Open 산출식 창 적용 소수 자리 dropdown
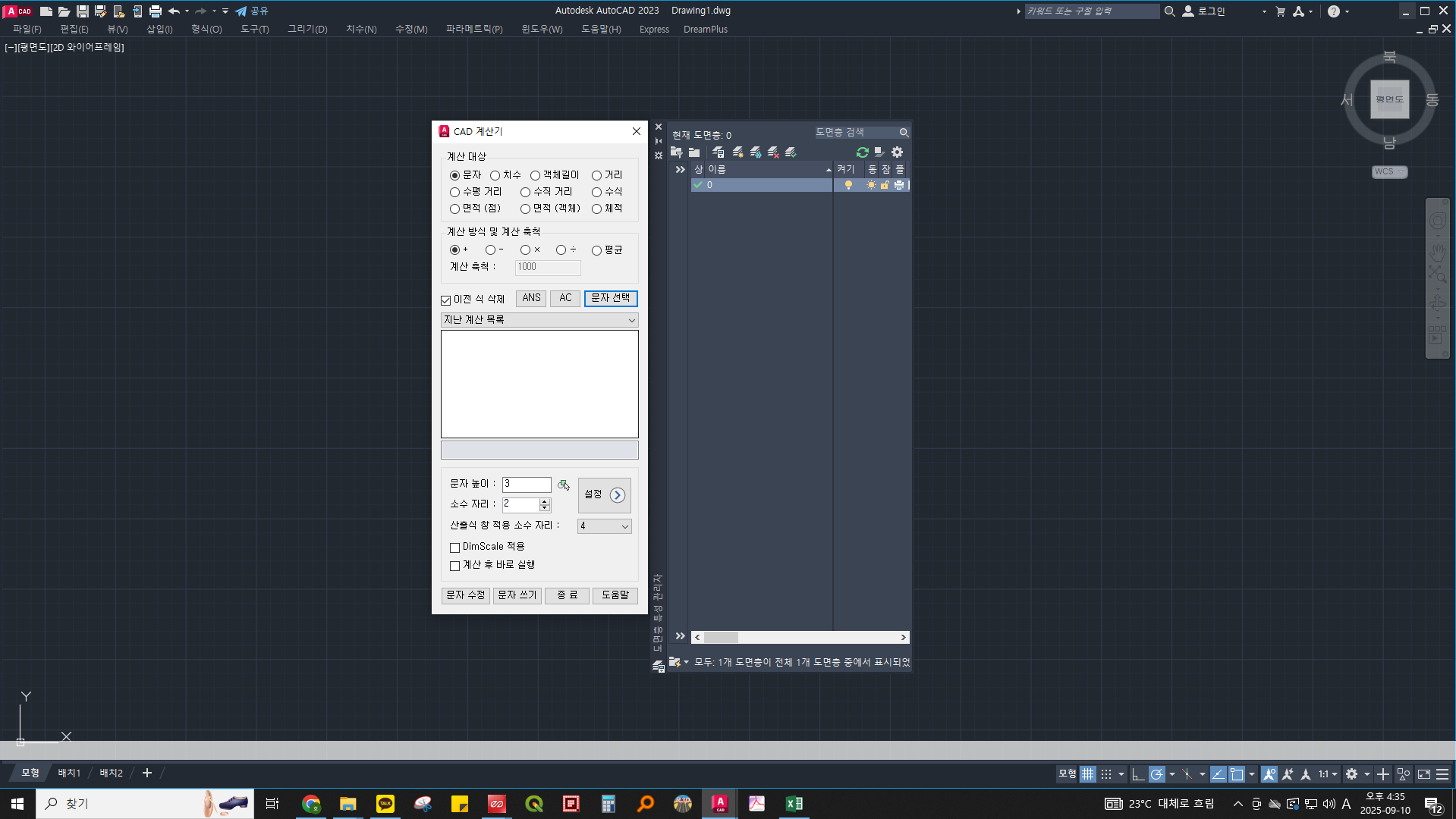Screen dimensions: 1456x819 pos(604,526)
